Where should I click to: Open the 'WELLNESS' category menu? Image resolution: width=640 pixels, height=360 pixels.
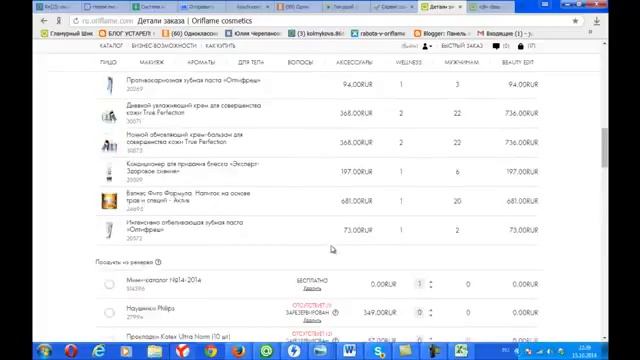tap(409, 62)
